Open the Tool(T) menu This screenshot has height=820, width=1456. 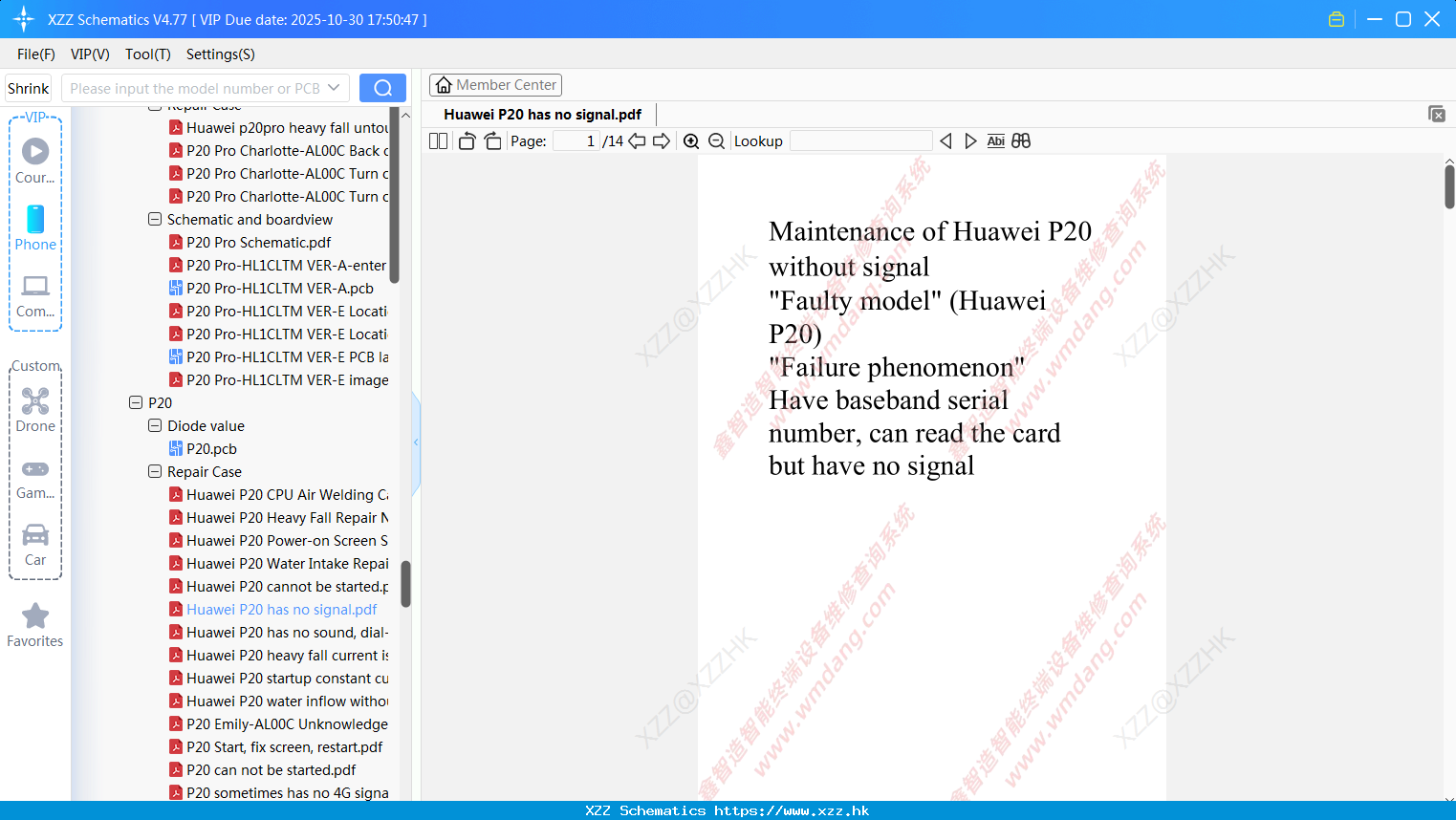tap(148, 54)
